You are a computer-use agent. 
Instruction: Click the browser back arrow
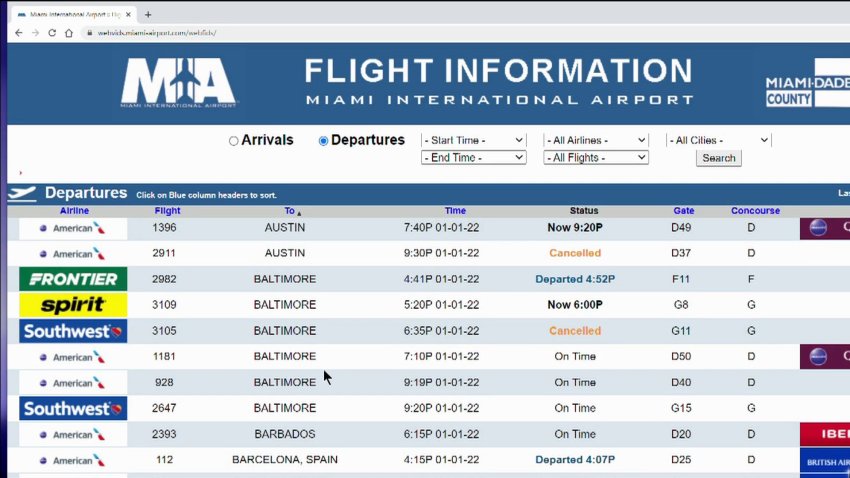pyautogui.click(x=19, y=33)
